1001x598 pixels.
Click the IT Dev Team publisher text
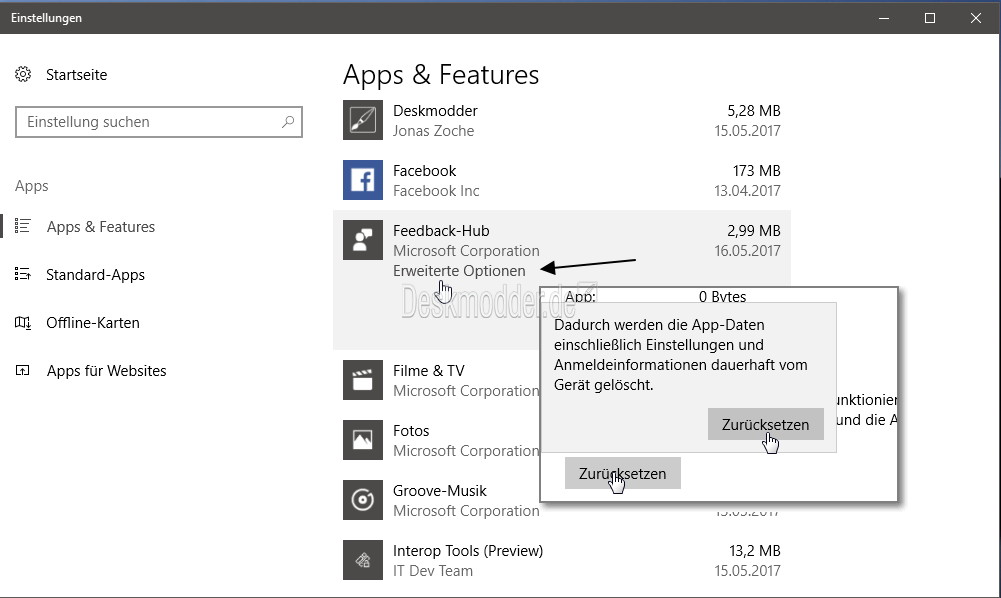pos(433,570)
